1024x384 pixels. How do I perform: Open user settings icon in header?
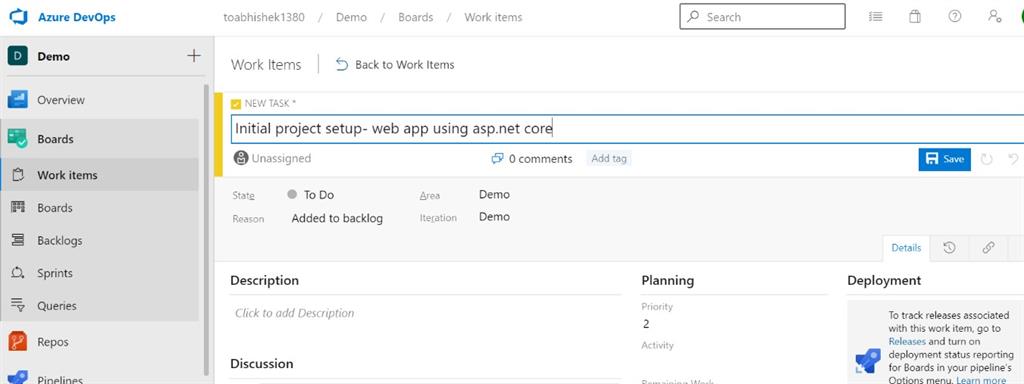tap(995, 17)
